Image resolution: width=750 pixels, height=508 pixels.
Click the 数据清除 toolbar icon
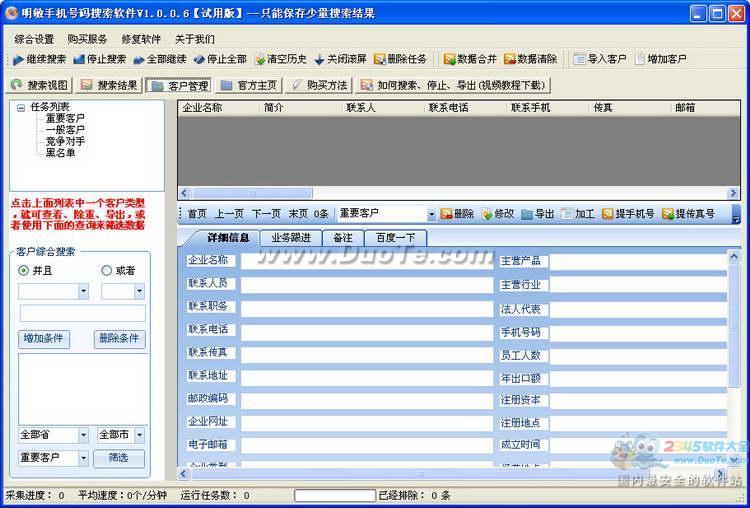509,60
